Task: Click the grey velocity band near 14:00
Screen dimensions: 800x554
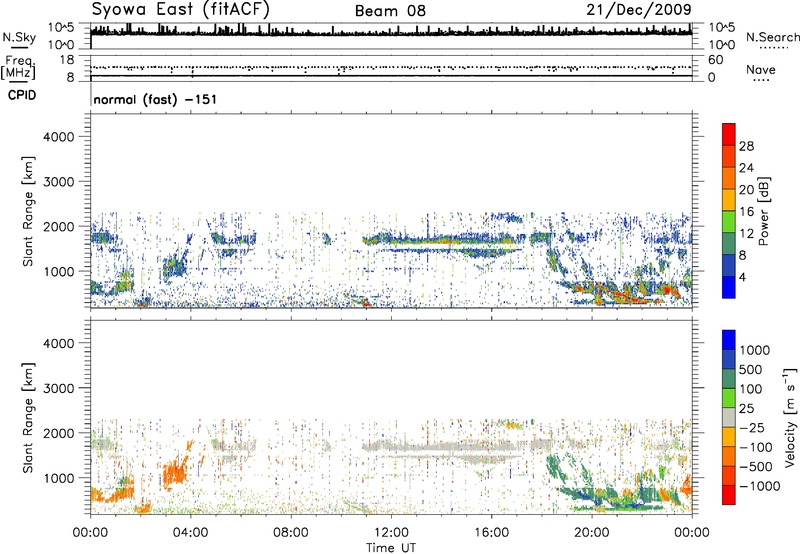Action: tap(441, 447)
